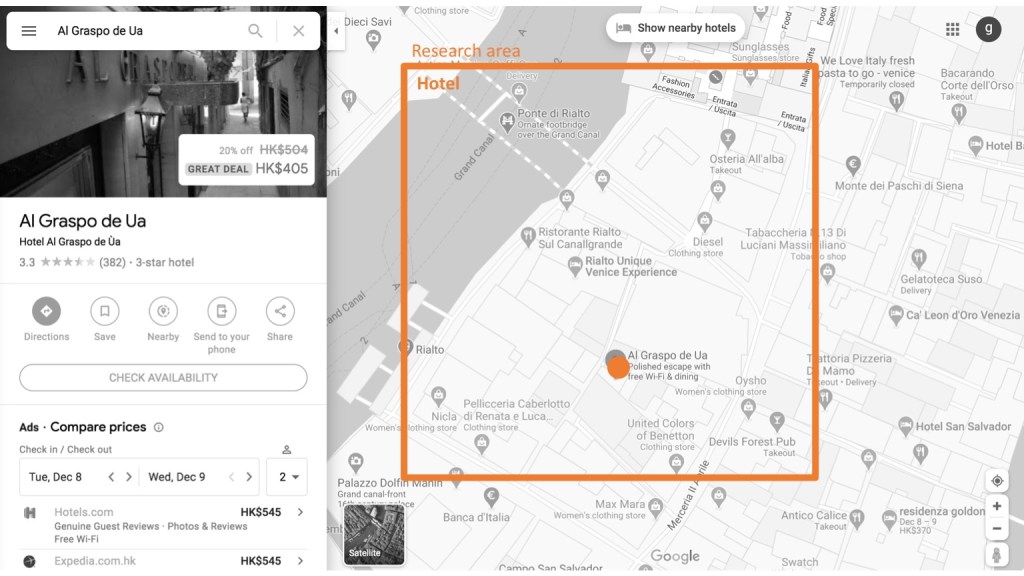Get Directions to Al Graspo de Ua

(x=46, y=311)
